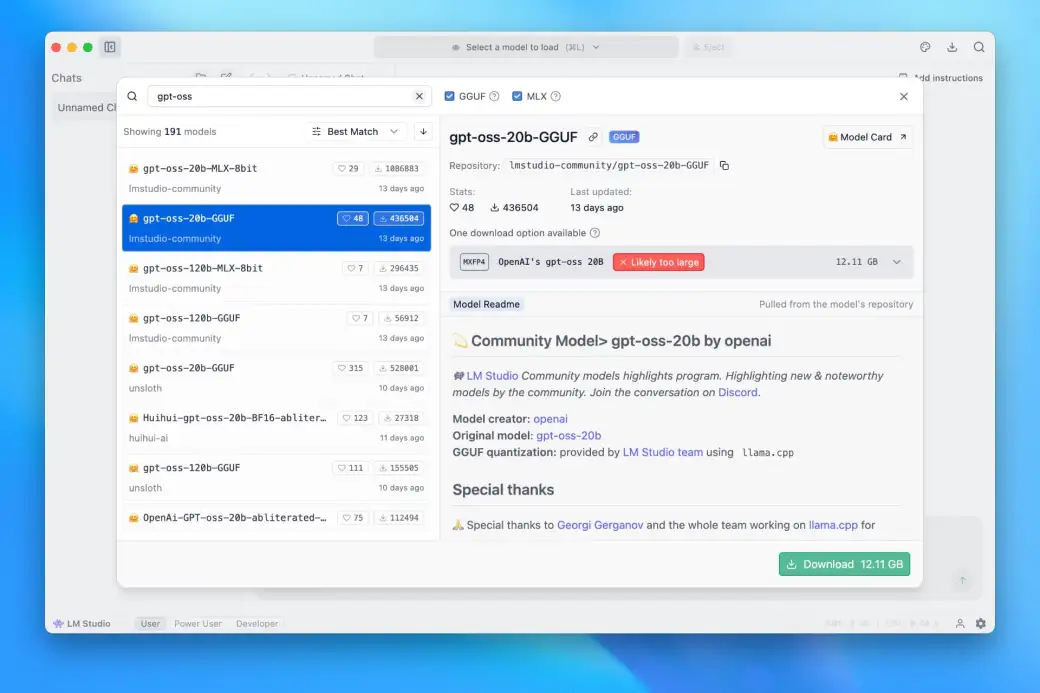Uncheck the GGUF checkbox
Image resolution: width=1040 pixels, height=693 pixels.
click(x=450, y=96)
